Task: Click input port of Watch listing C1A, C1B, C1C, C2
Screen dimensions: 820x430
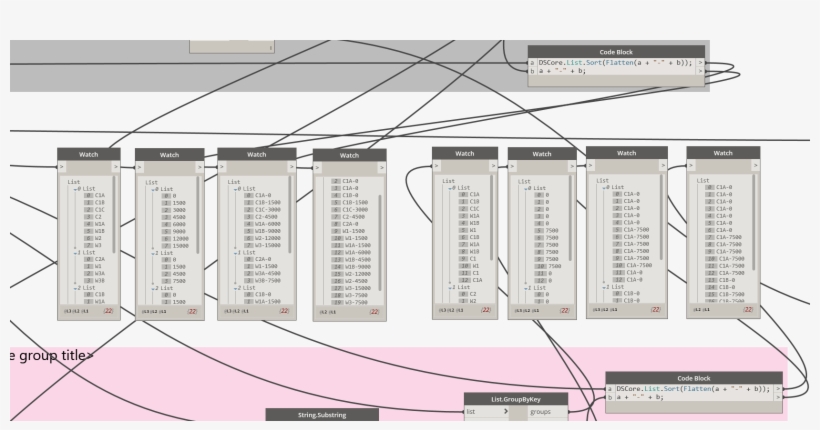Action: click(62, 167)
